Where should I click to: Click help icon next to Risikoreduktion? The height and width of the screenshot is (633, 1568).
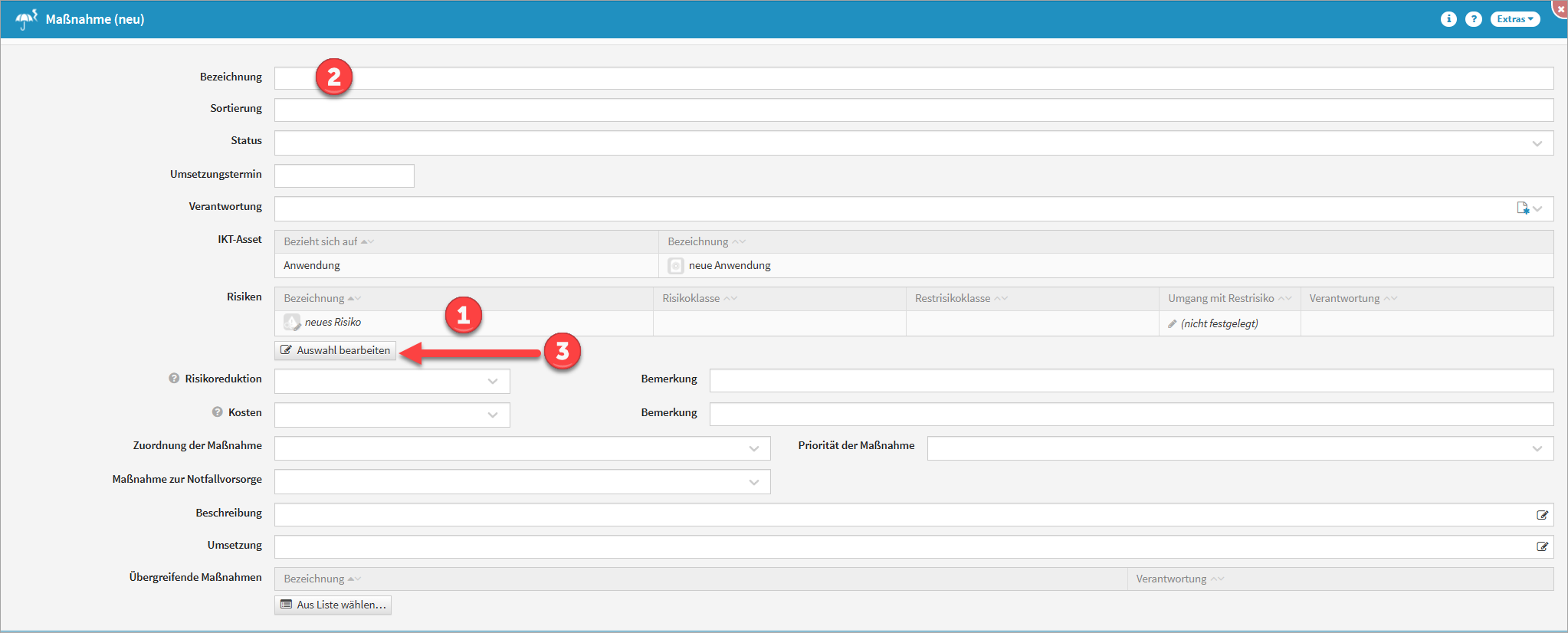tap(174, 379)
